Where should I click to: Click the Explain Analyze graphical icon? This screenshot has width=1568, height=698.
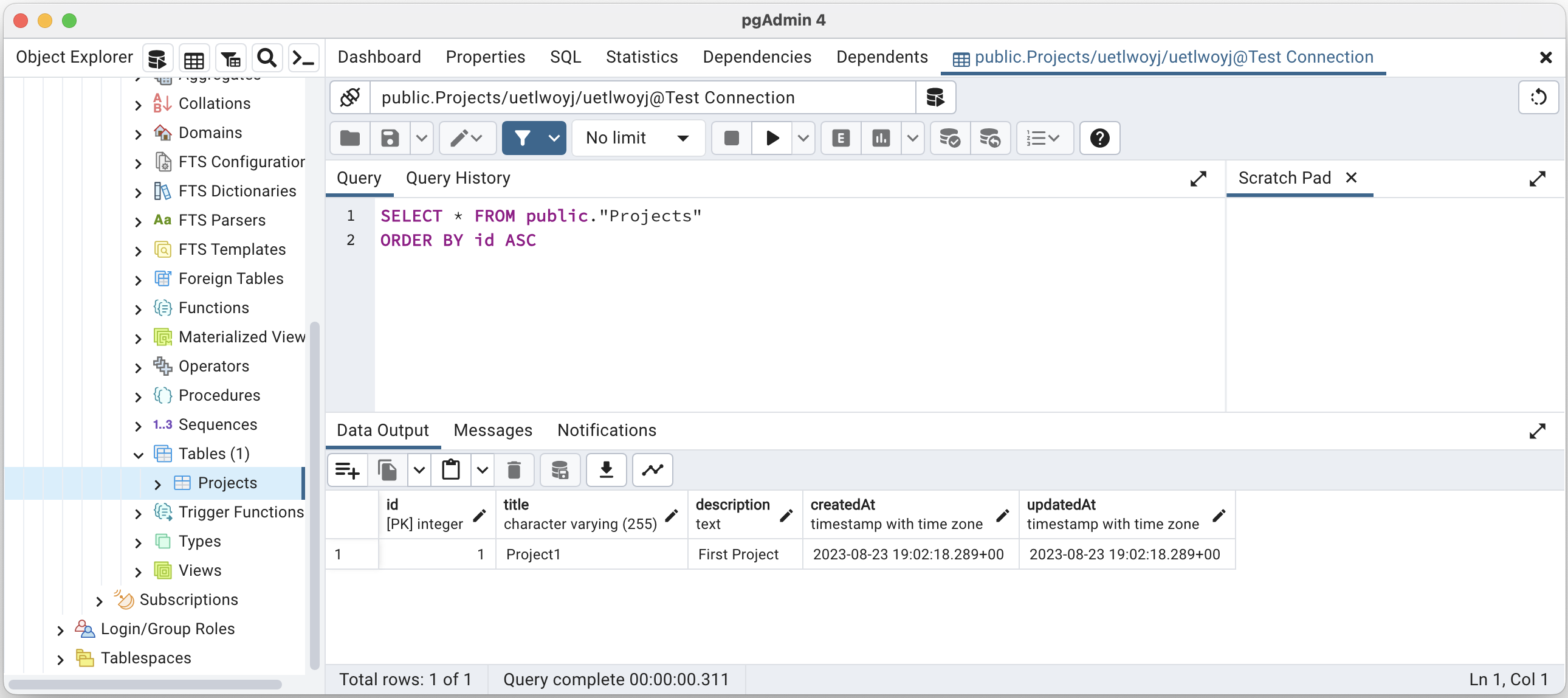click(881, 138)
